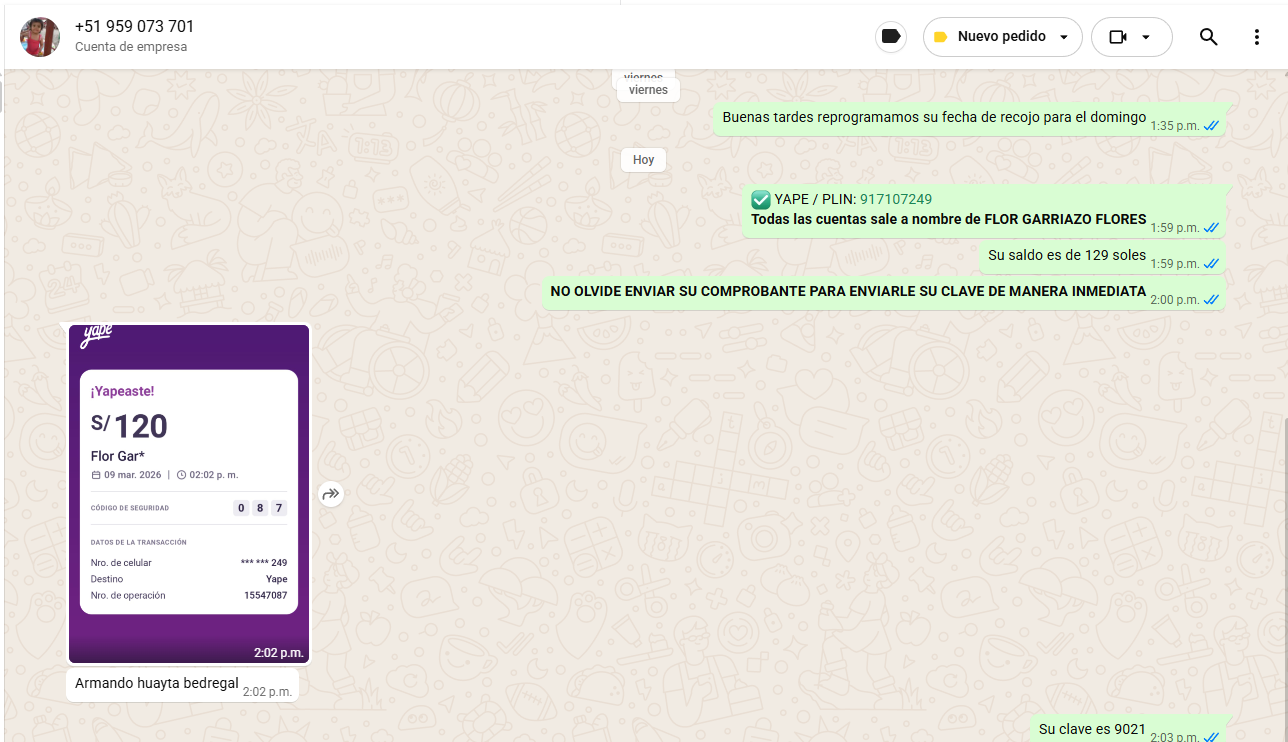Click read ticks on the reprogramamos message

click(1211, 126)
